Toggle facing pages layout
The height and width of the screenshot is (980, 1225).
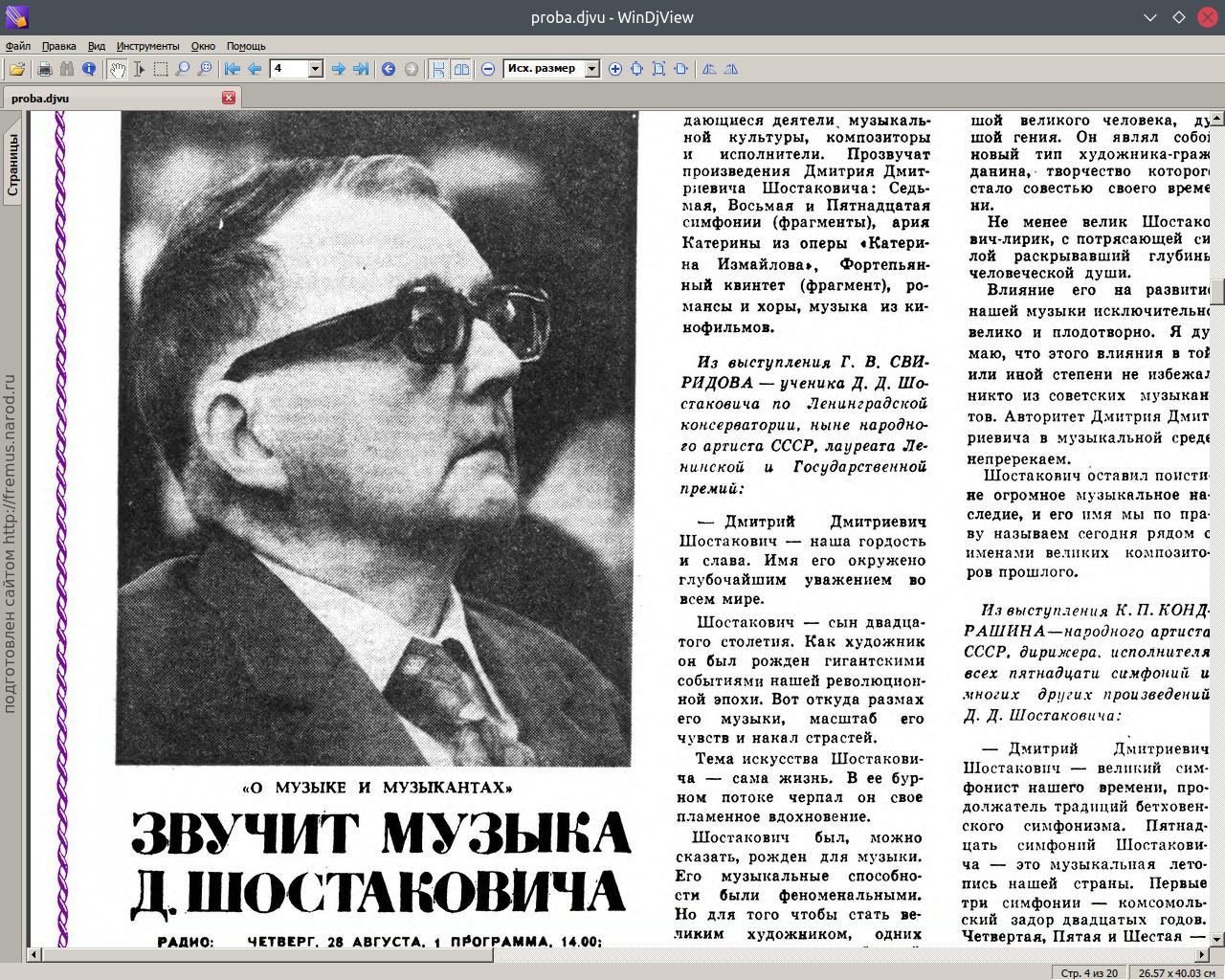point(461,69)
